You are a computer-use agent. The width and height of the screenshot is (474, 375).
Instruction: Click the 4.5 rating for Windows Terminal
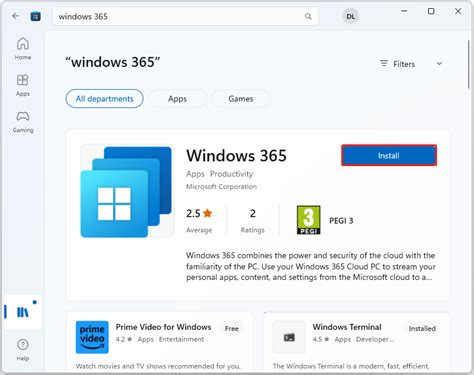coord(321,339)
